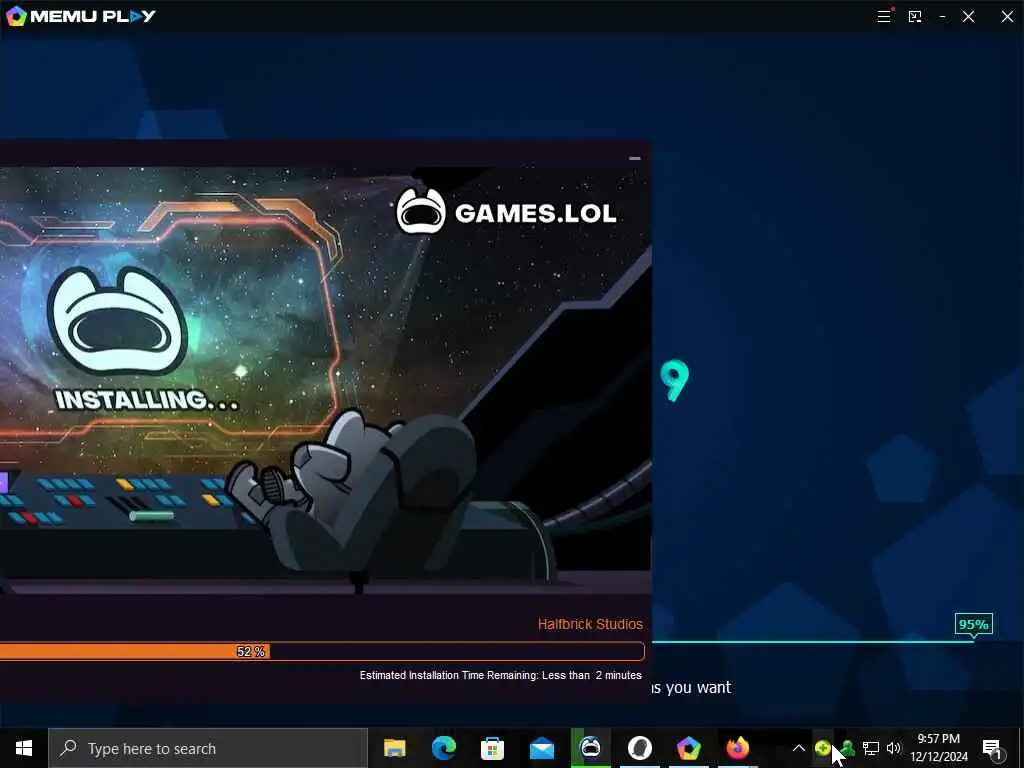Show hidden system tray icons
1024x768 pixels.
pos(798,748)
